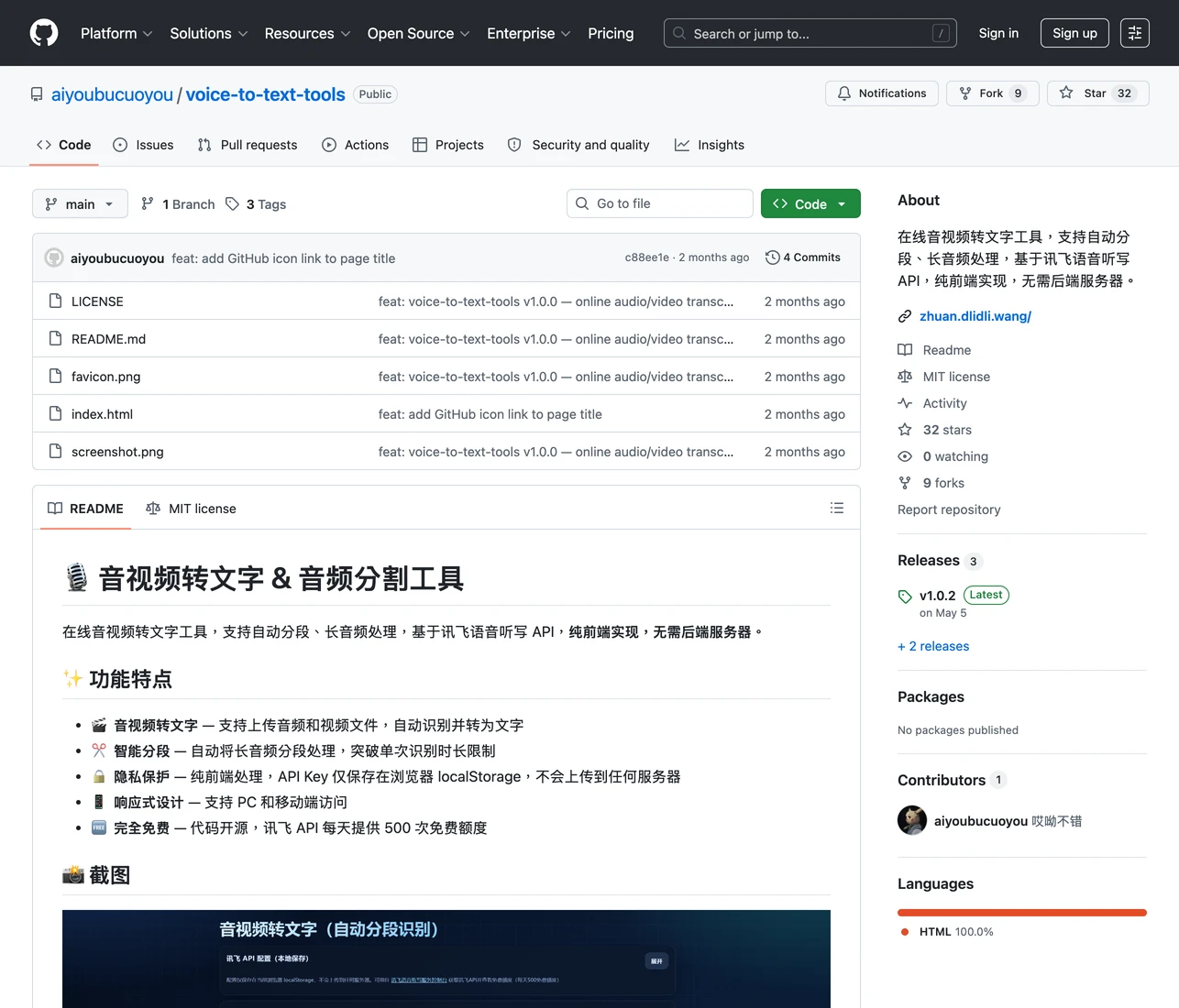Click the fork icon beside 9 forks
Image resolution: width=1179 pixels, height=1008 pixels.
pyautogui.click(x=905, y=483)
